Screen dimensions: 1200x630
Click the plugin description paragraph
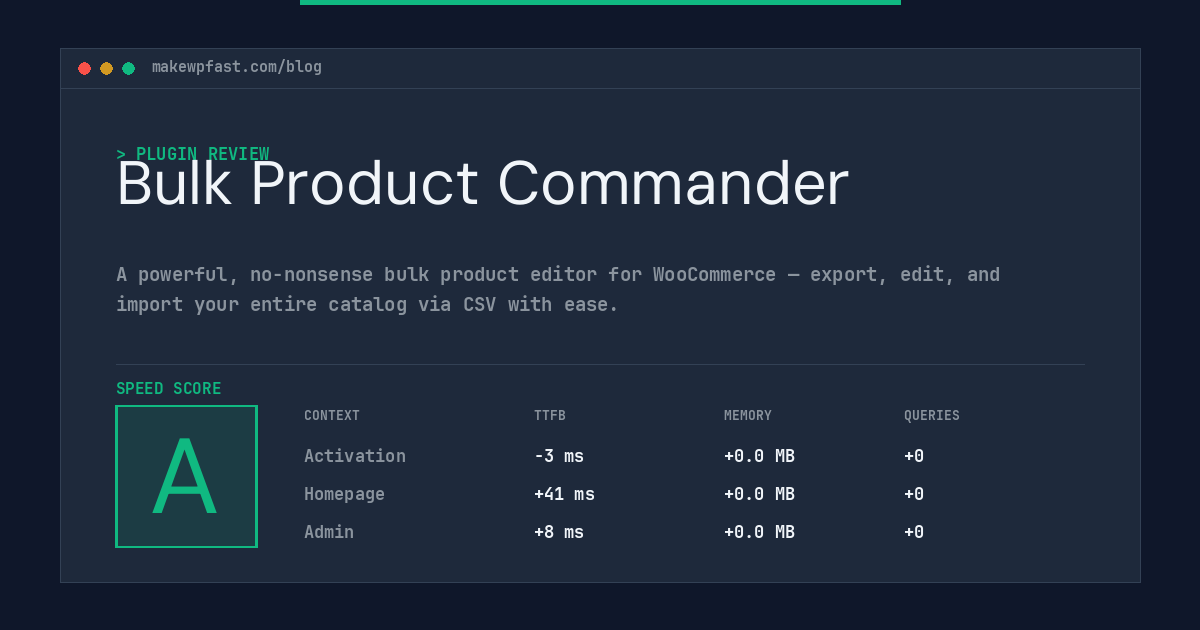click(x=558, y=289)
